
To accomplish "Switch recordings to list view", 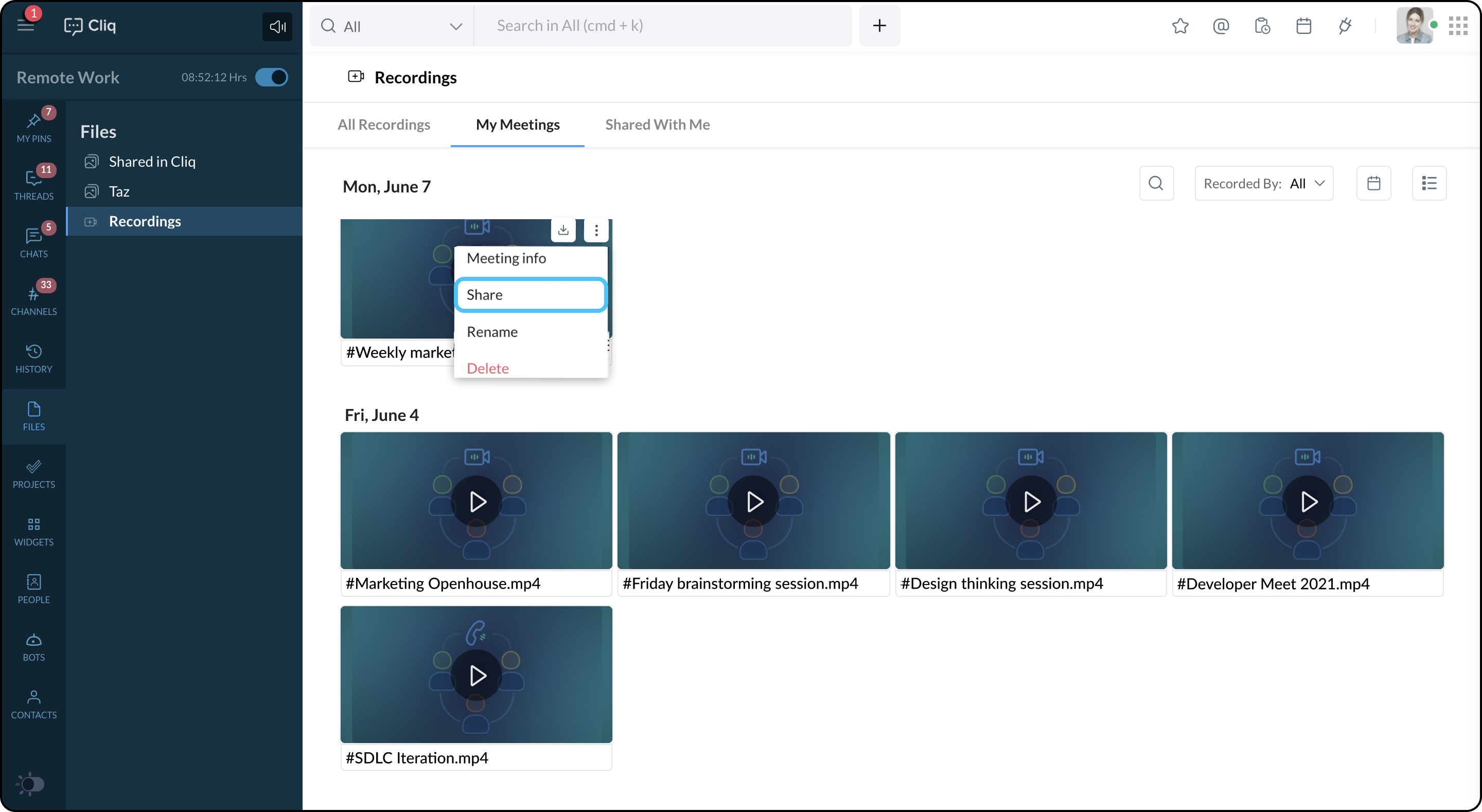I will [x=1429, y=184].
